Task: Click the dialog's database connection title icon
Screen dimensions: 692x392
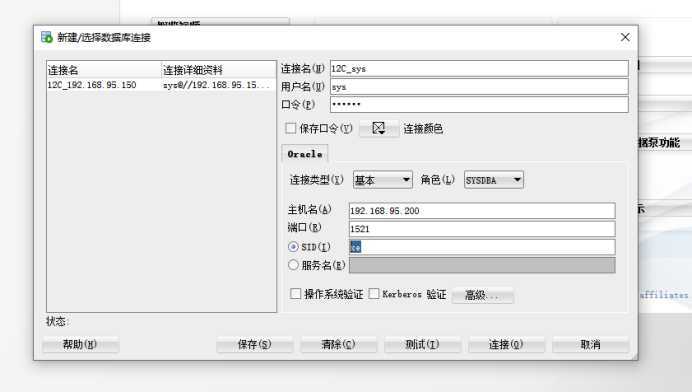Action: pos(46,37)
